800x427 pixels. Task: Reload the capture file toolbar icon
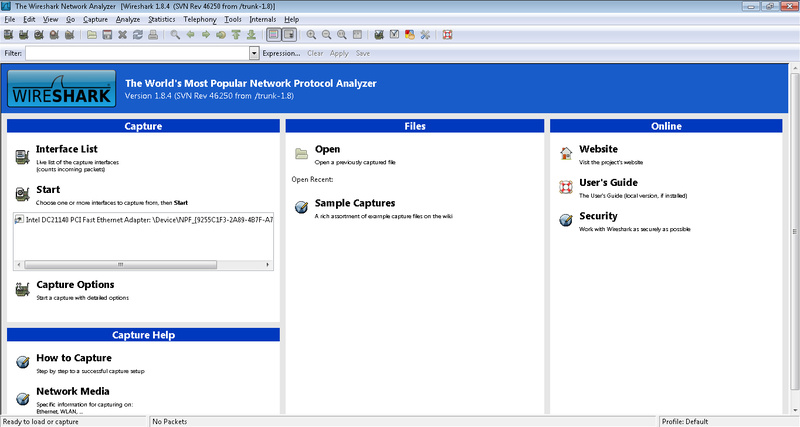tap(138, 35)
